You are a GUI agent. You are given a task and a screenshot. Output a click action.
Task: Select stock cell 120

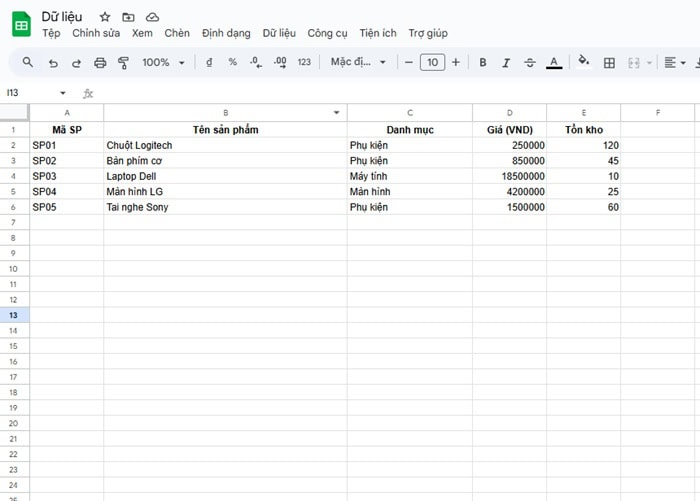(583, 145)
